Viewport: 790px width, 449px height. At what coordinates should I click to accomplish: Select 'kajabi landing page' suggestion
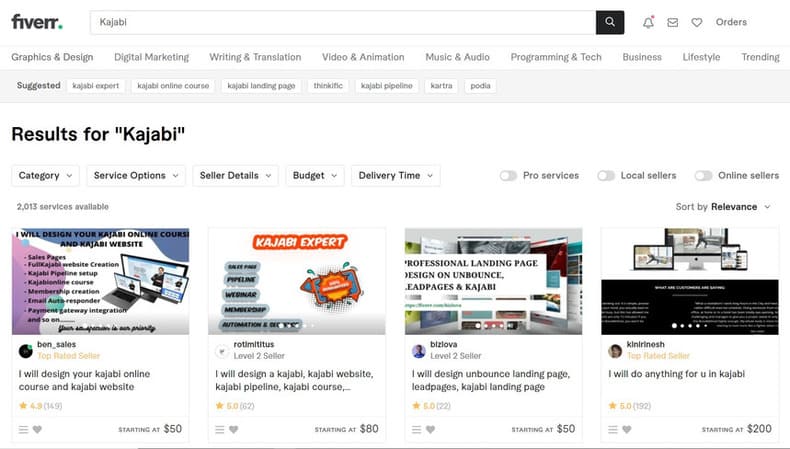coord(261,86)
